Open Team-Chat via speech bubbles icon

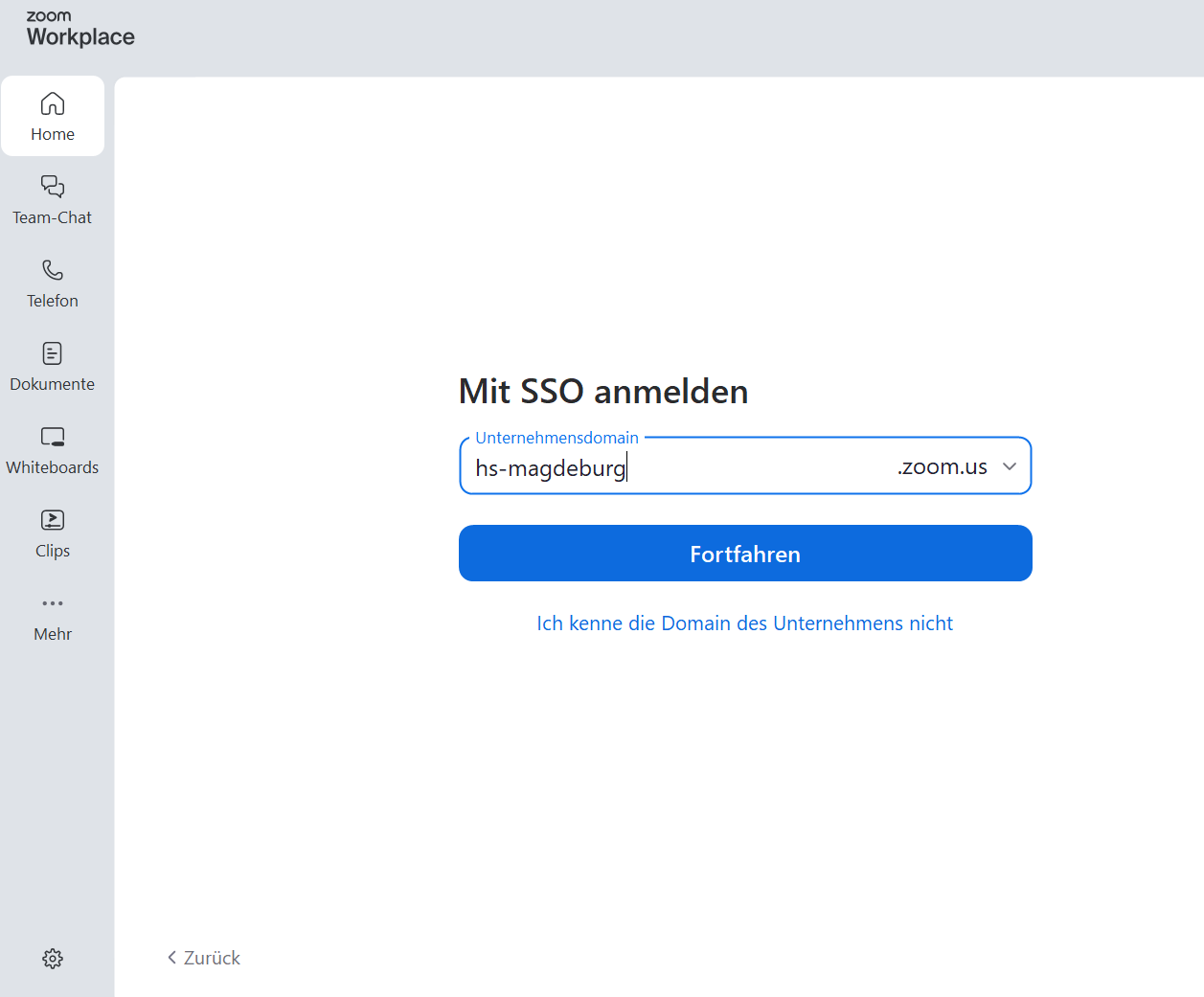pos(53,186)
